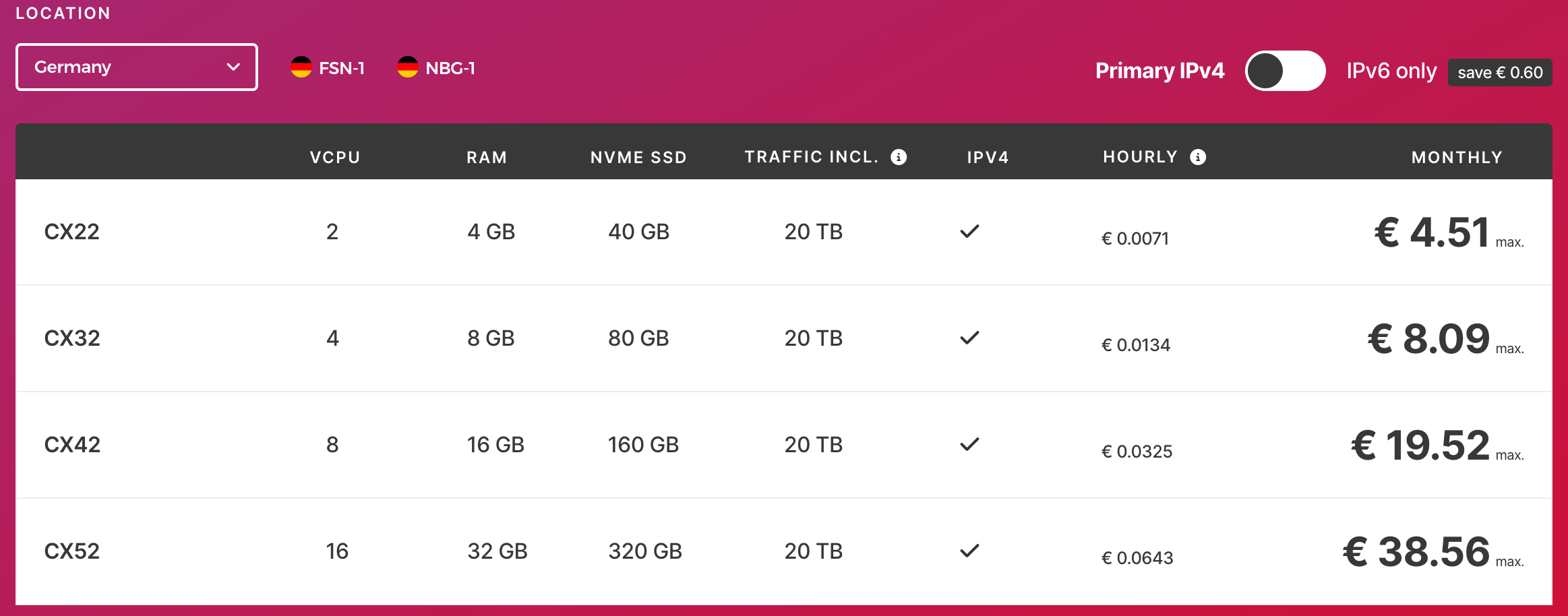Click the chevron arrow in location dropdown

[x=233, y=67]
